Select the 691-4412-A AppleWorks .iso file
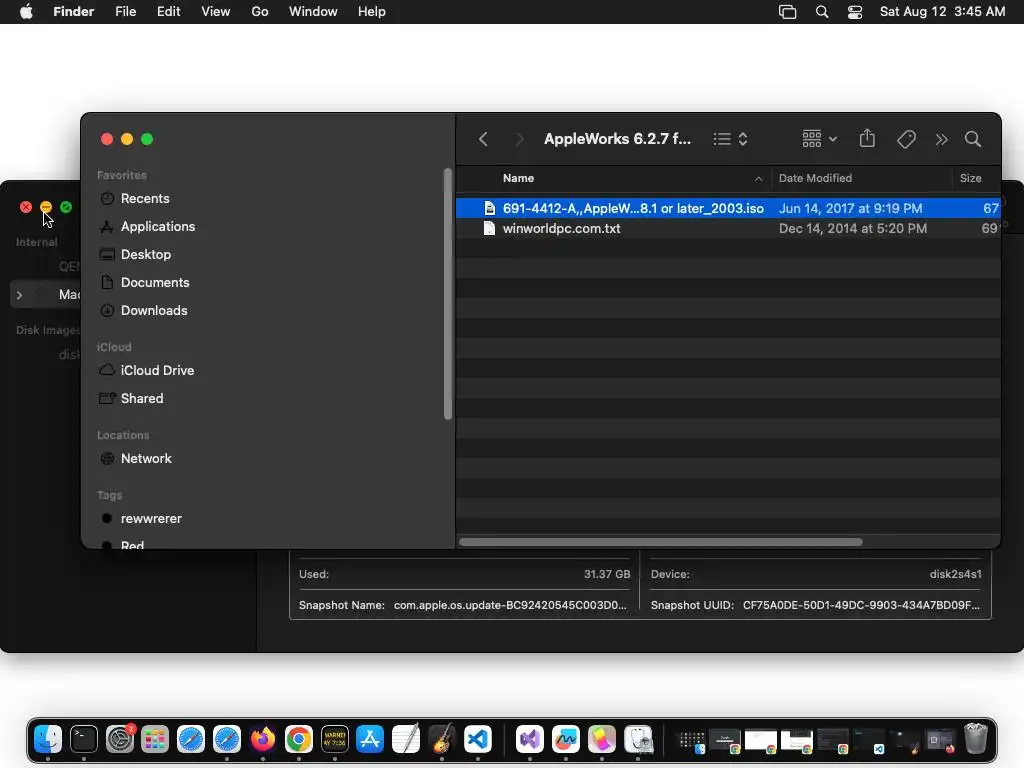1024x768 pixels. pos(728,208)
